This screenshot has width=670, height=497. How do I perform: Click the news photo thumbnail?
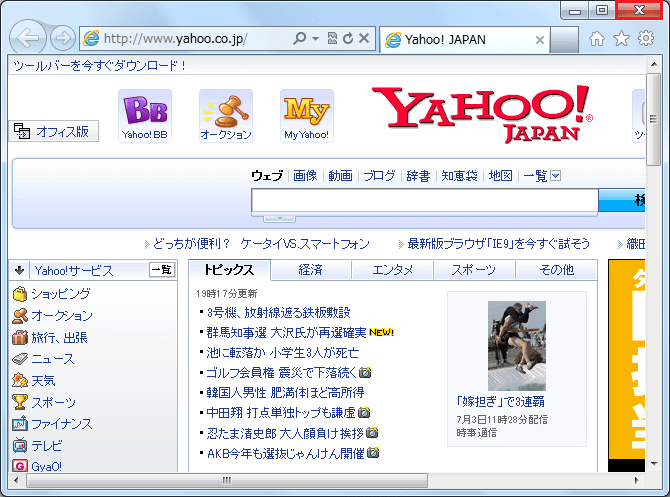point(516,346)
